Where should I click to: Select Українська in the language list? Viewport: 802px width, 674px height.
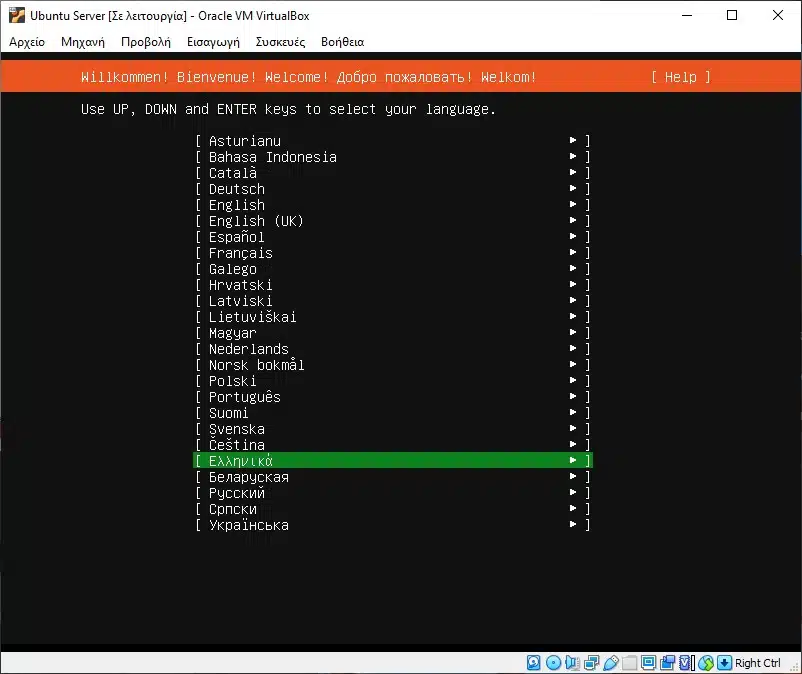click(393, 525)
